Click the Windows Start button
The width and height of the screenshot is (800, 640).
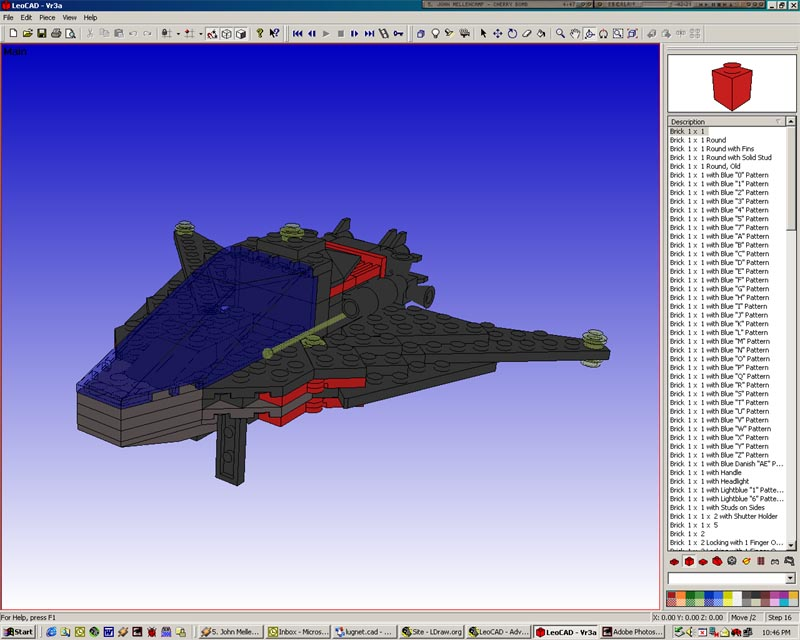coord(17,632)
